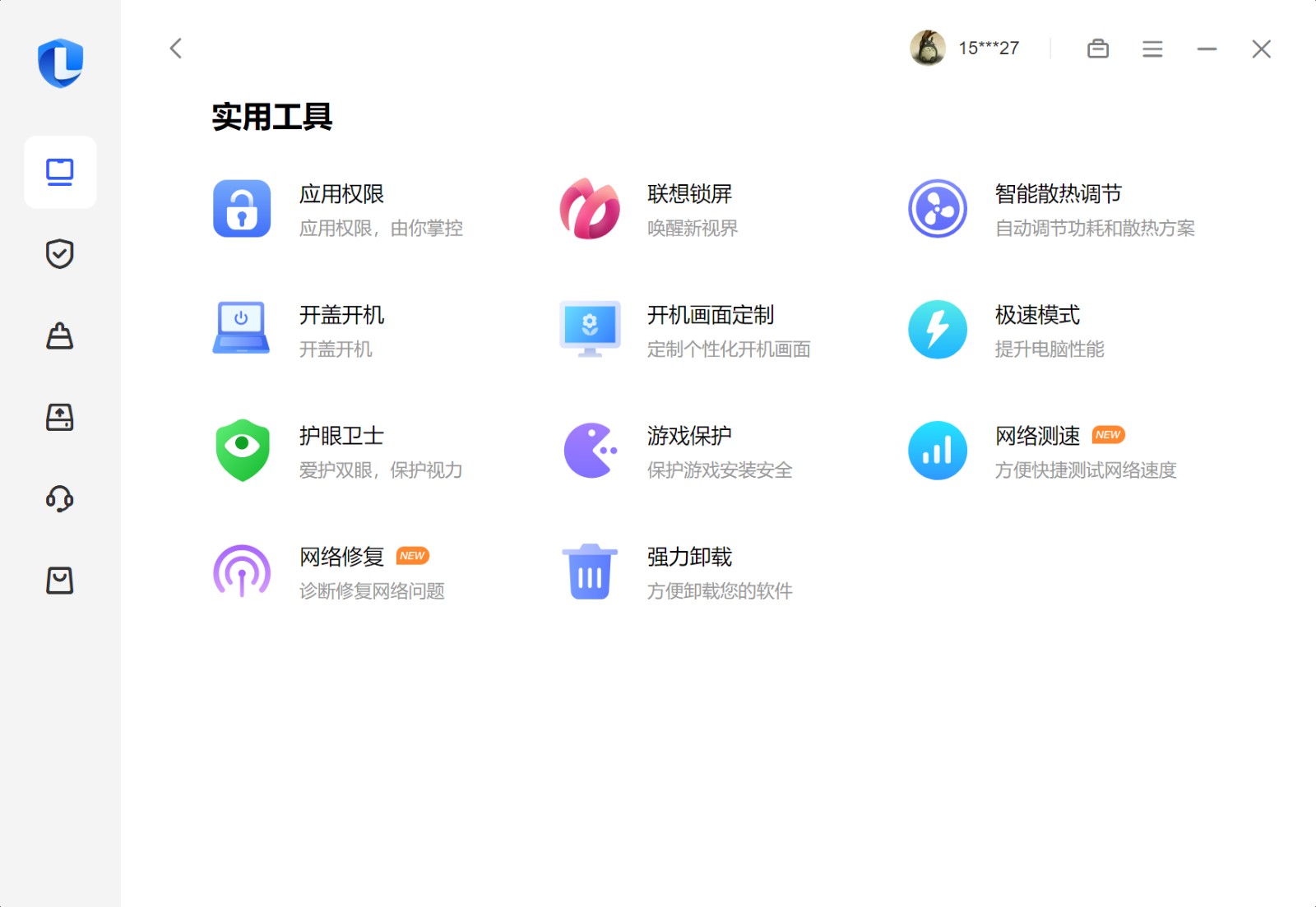The image size is (1316, 907).
Task: Click description 应用权限，由你掌控
Action: tap(381, 229)
